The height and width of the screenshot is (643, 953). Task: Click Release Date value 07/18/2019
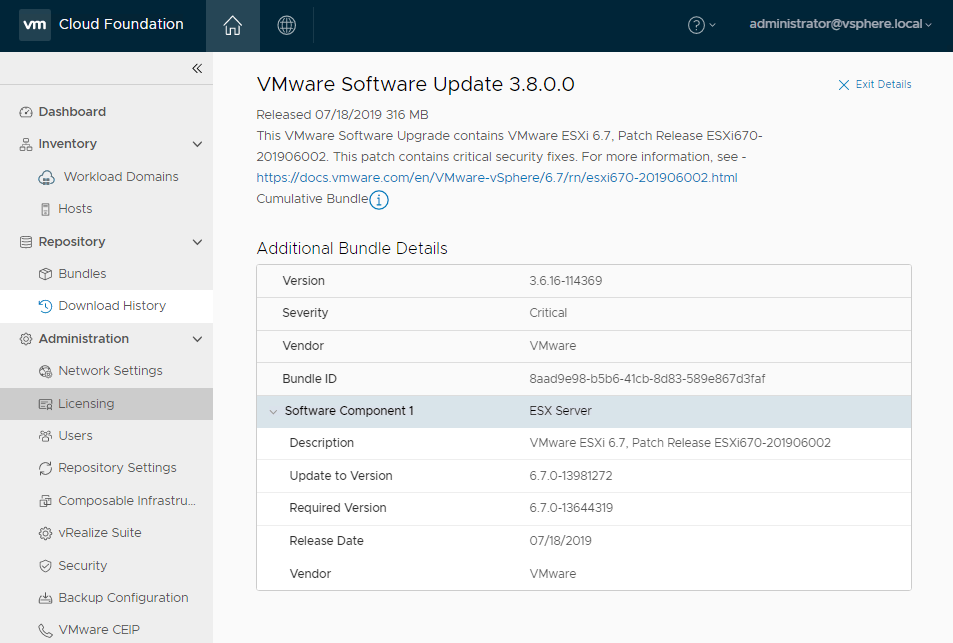click(560, 541)
